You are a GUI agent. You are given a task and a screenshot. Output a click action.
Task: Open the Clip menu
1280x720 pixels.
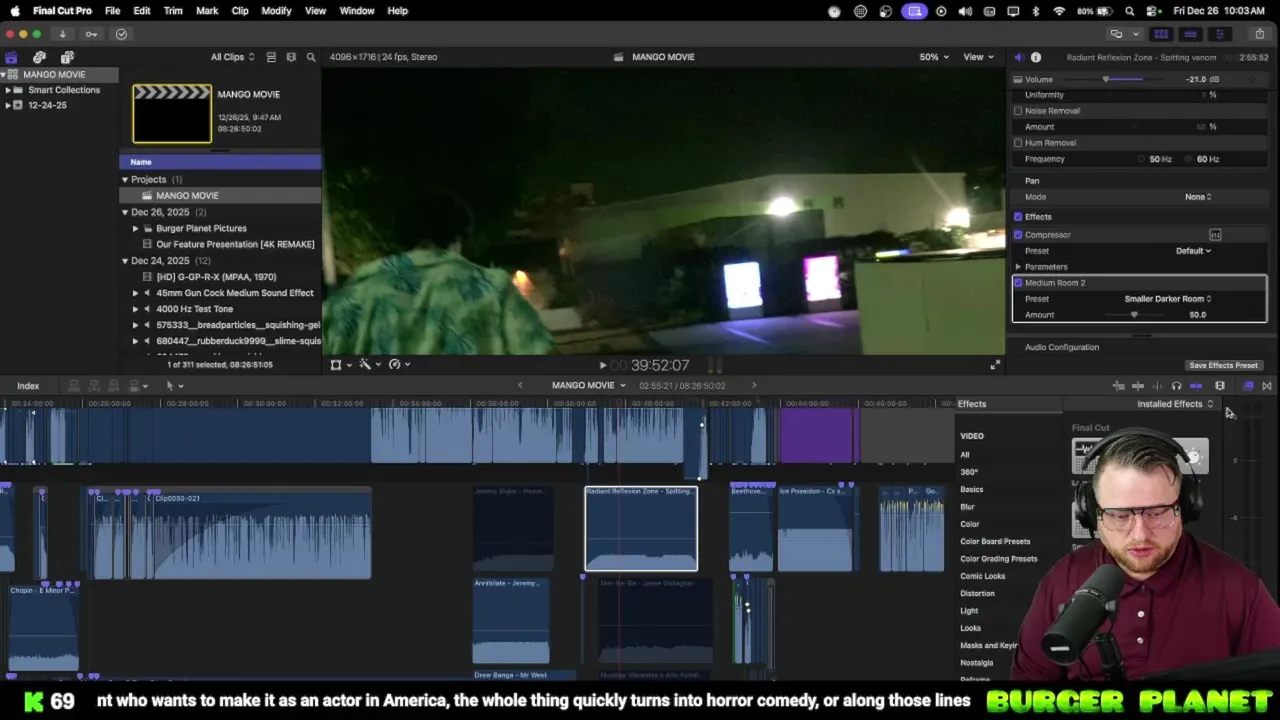240,11
